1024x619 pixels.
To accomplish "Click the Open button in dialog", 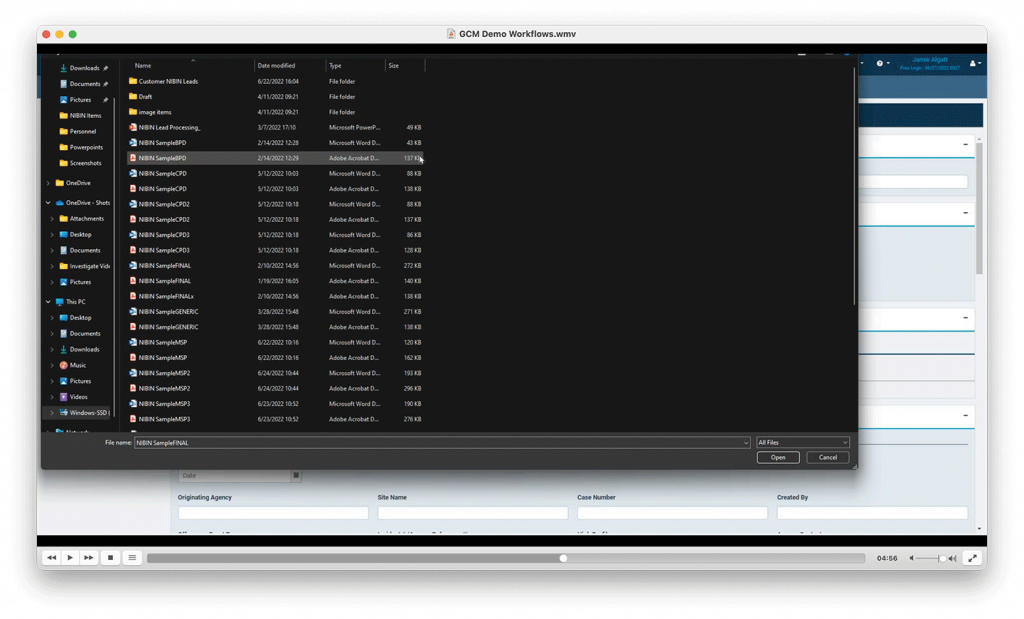I will [777, 457].
